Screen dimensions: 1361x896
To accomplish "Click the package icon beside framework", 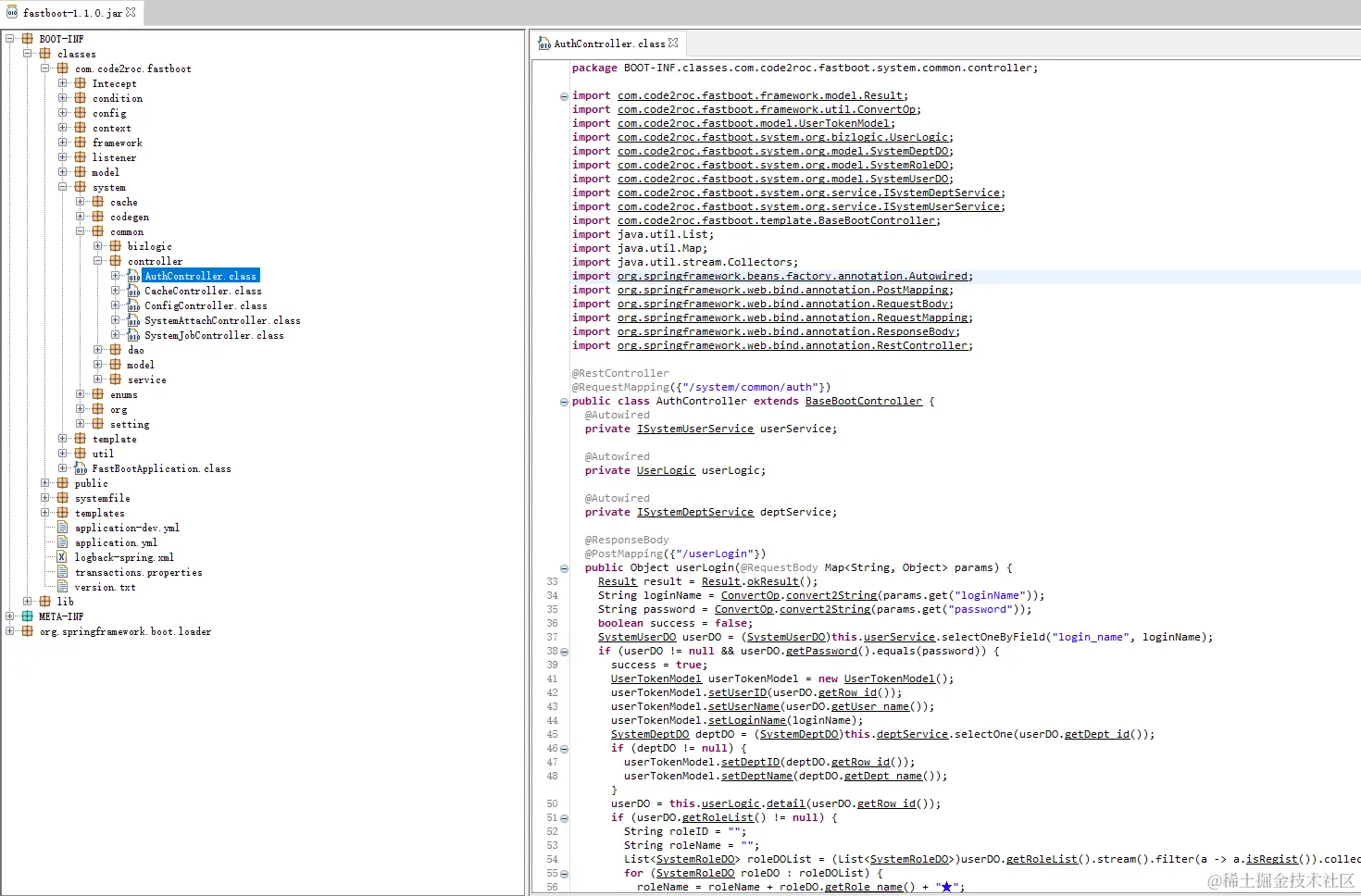I will coord(81,143).
